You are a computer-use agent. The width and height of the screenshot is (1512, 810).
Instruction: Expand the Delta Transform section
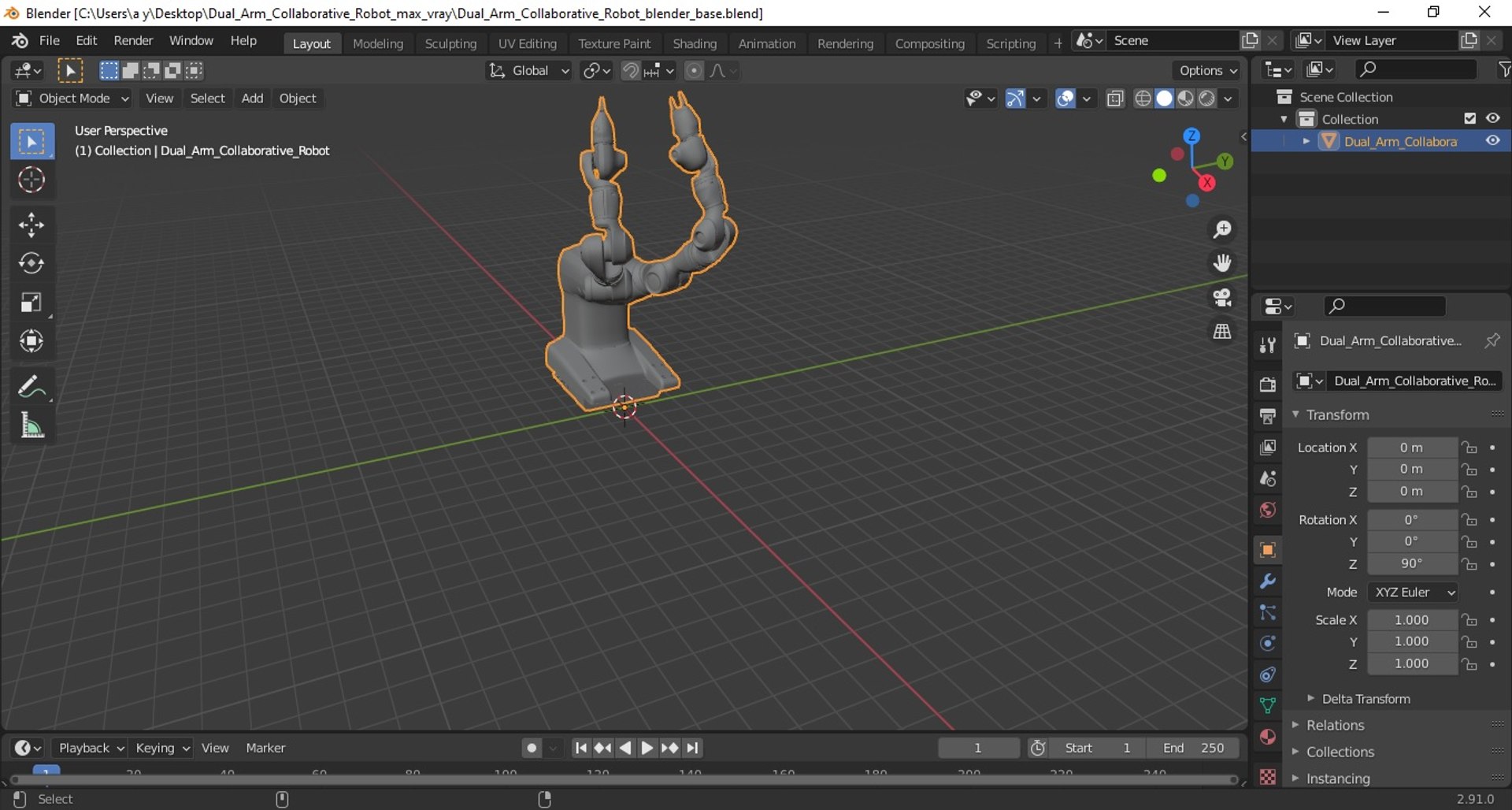pos(1365,699)
